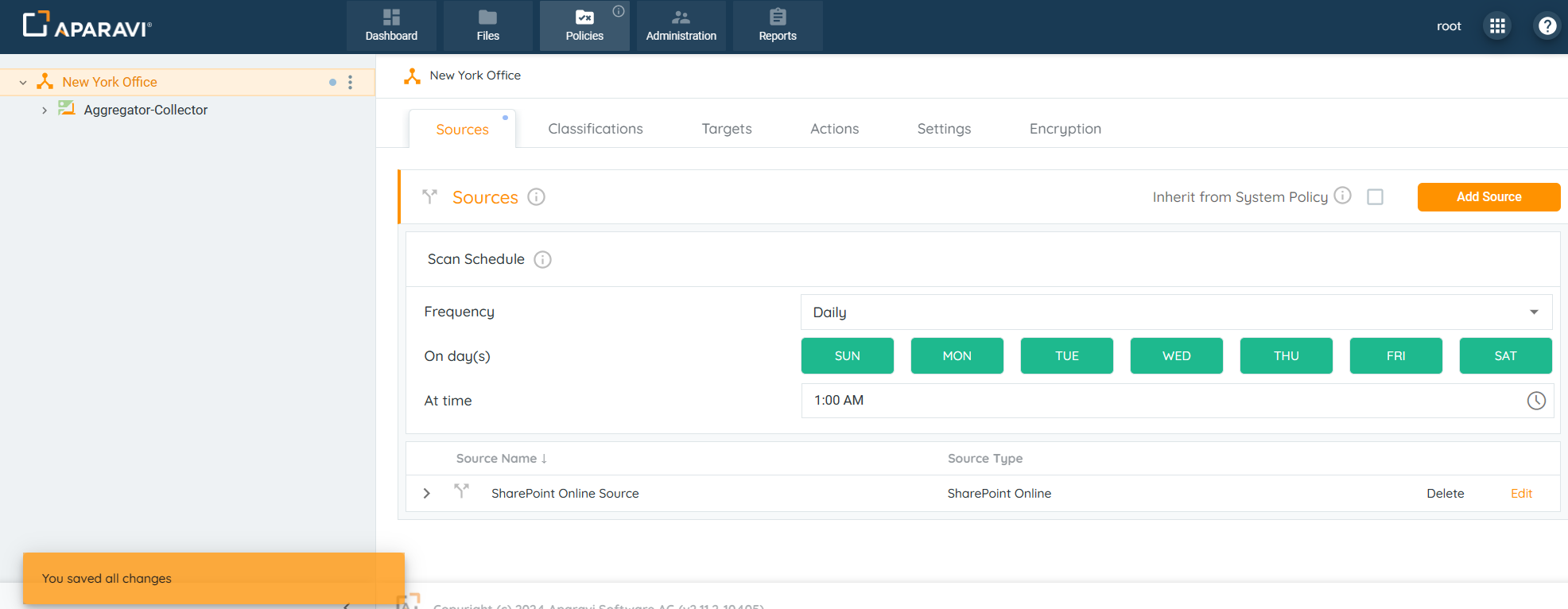Click the help question mark icon

(1547, 26)
